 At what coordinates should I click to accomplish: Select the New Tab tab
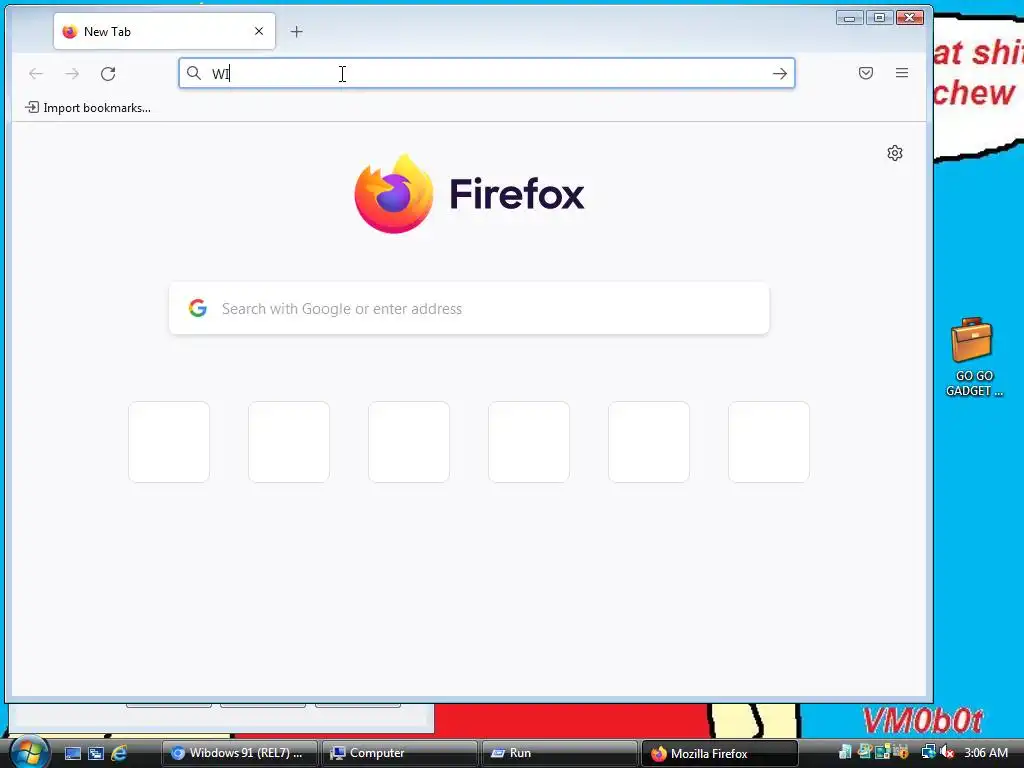(164, 31)
